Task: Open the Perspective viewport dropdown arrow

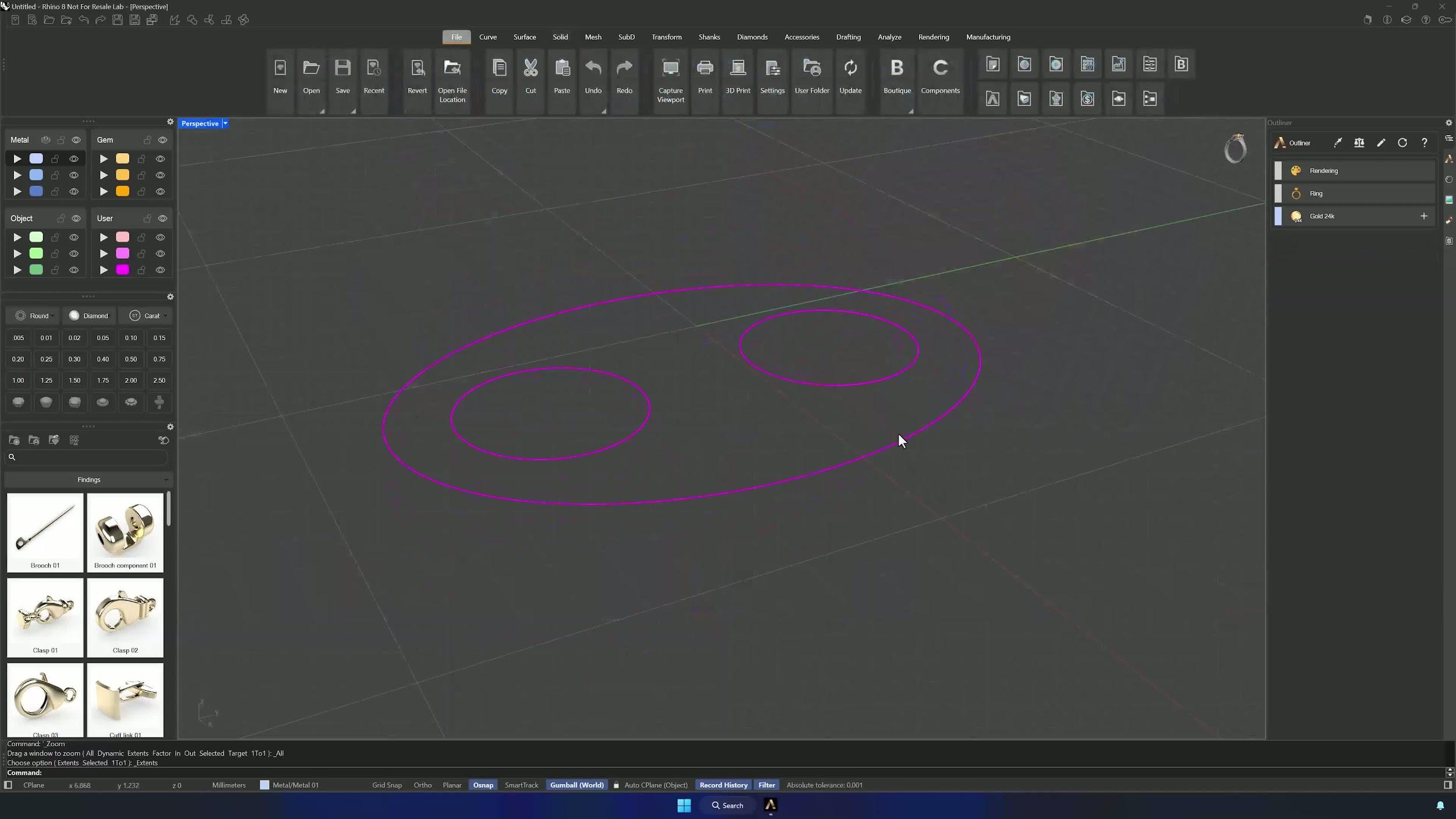Action: pos(225,123)
